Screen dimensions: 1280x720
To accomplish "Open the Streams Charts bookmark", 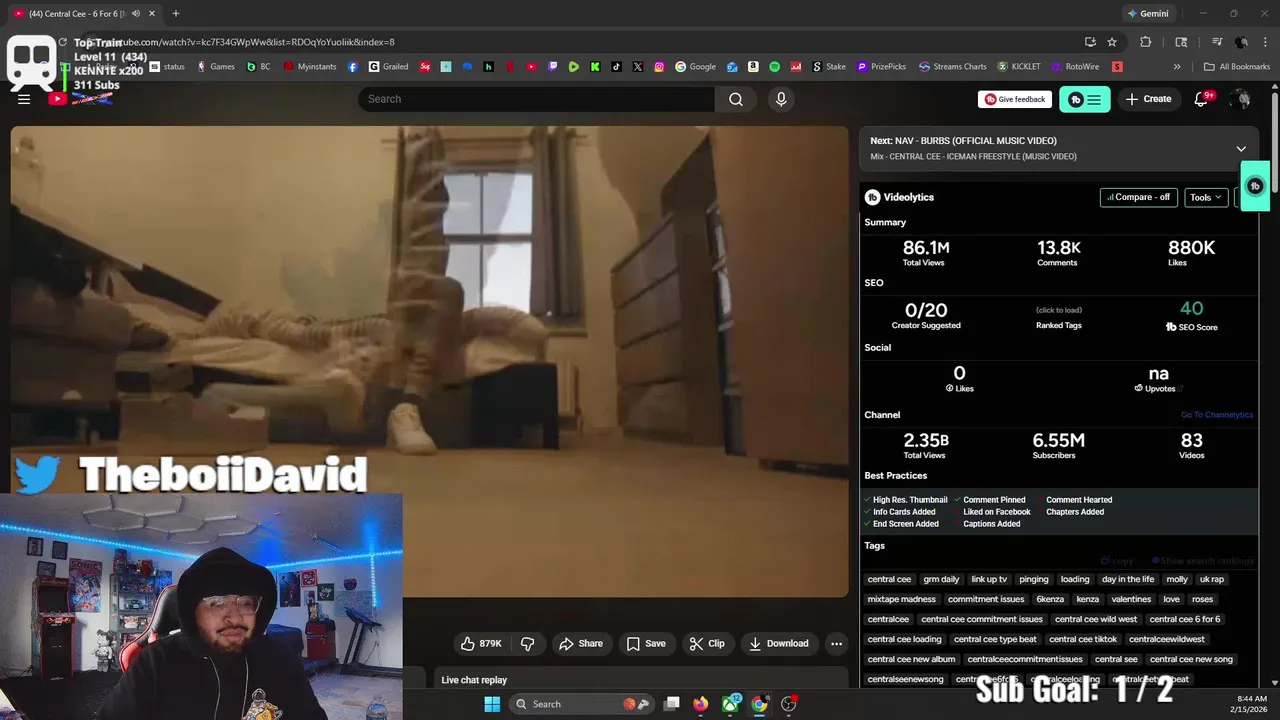I will click(952, 67).
